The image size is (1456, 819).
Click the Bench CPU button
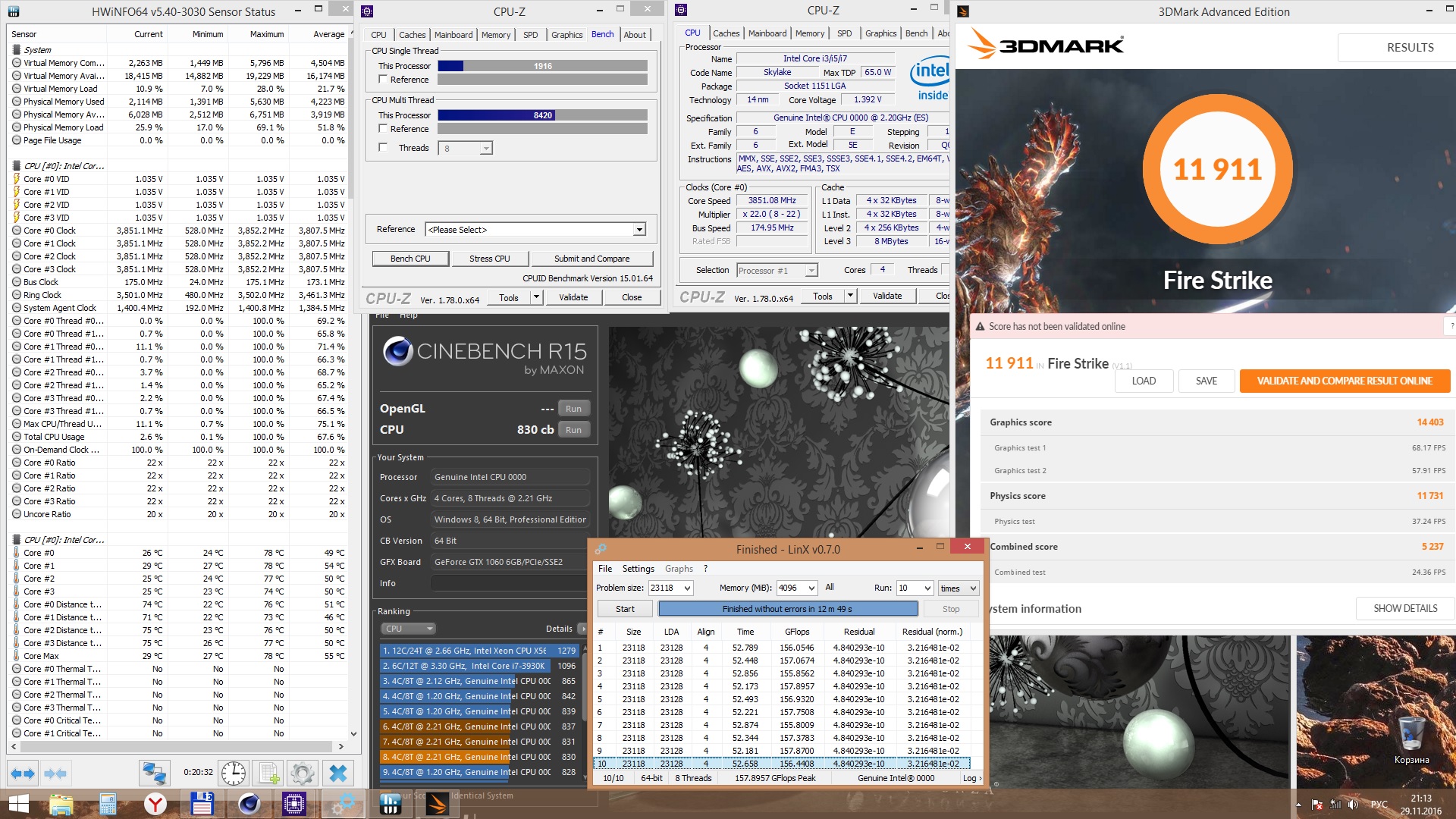tap(409, 259)
